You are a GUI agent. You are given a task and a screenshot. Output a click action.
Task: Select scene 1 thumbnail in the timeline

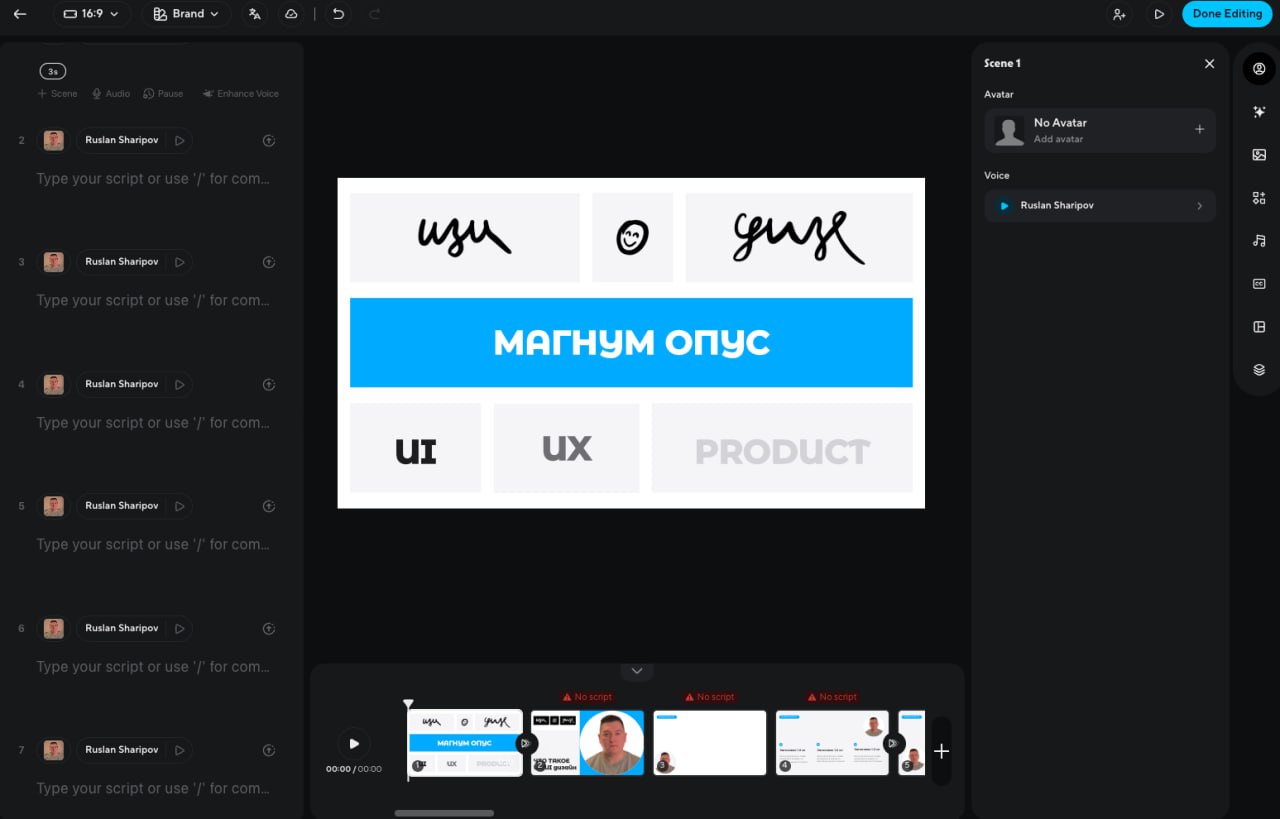[x=465, y=743]
